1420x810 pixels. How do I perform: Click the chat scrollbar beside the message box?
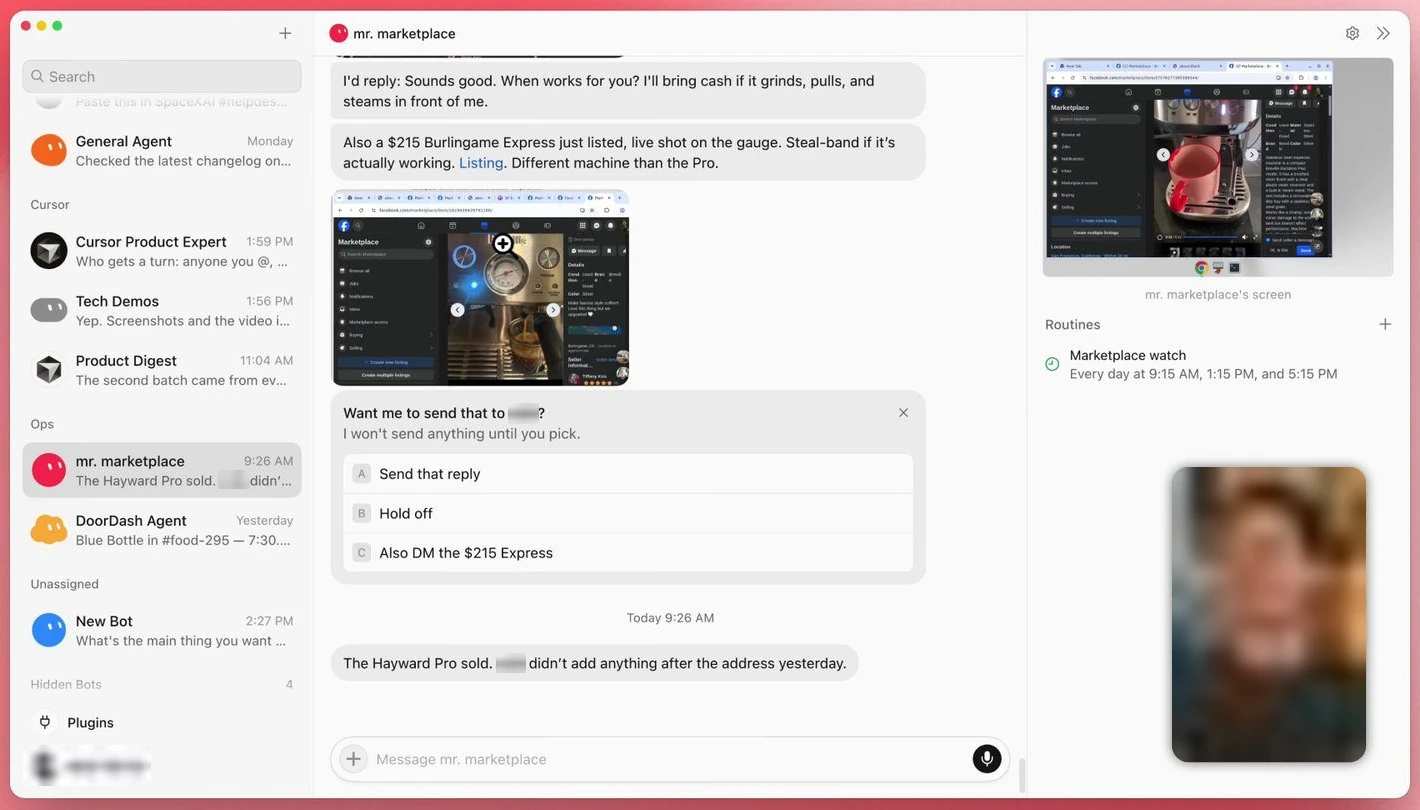coord(1021,775)
